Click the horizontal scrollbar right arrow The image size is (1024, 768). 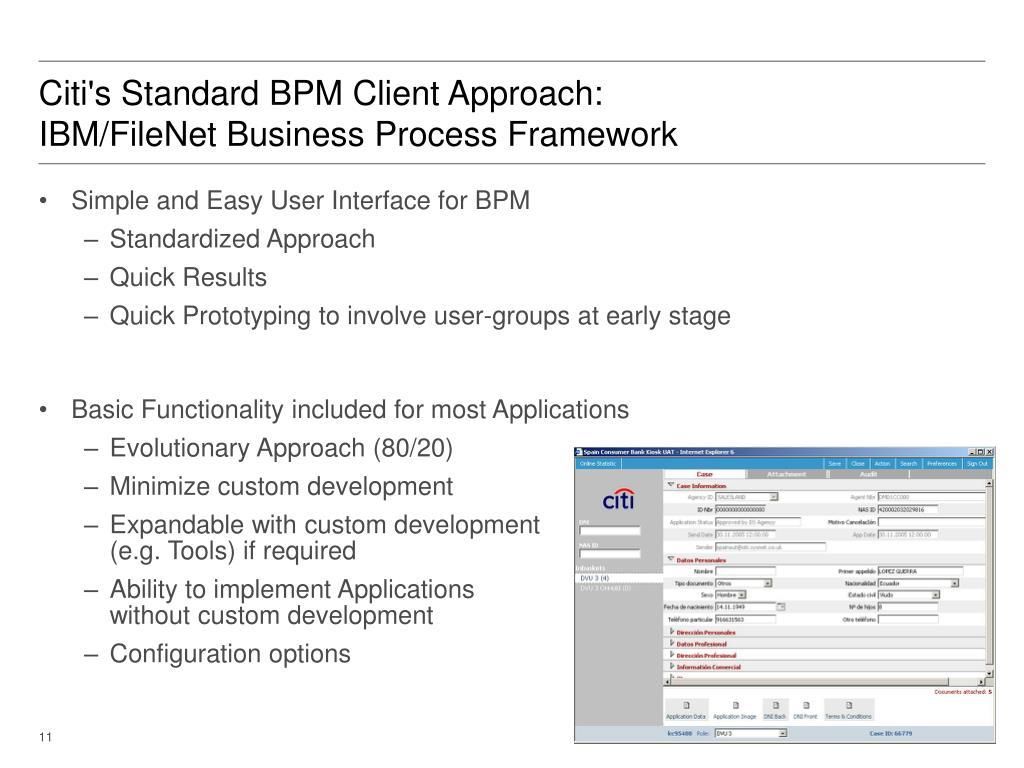pyautogui.click(x=981, y=682)
